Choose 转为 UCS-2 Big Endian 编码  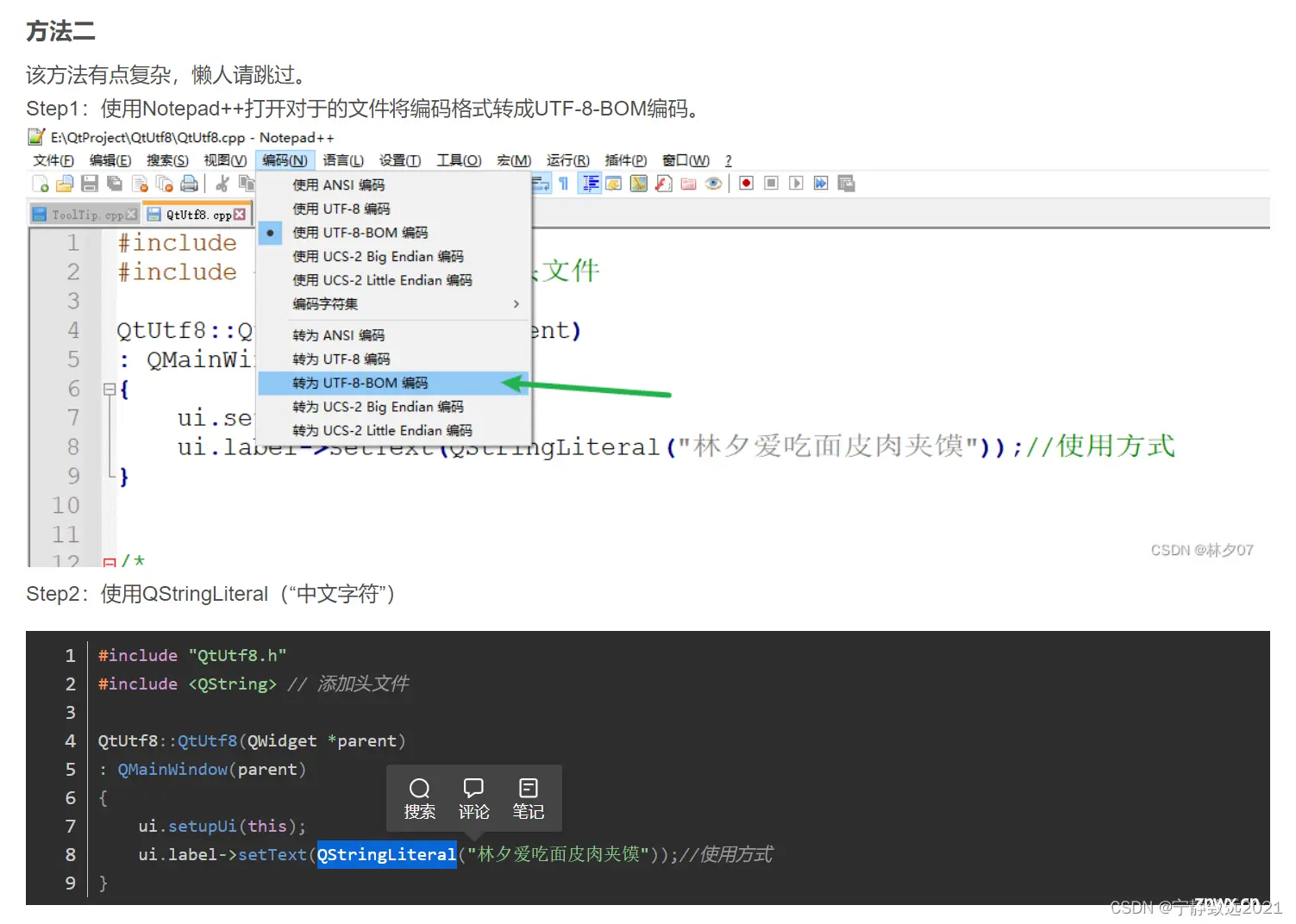click(x=394, y=407)
